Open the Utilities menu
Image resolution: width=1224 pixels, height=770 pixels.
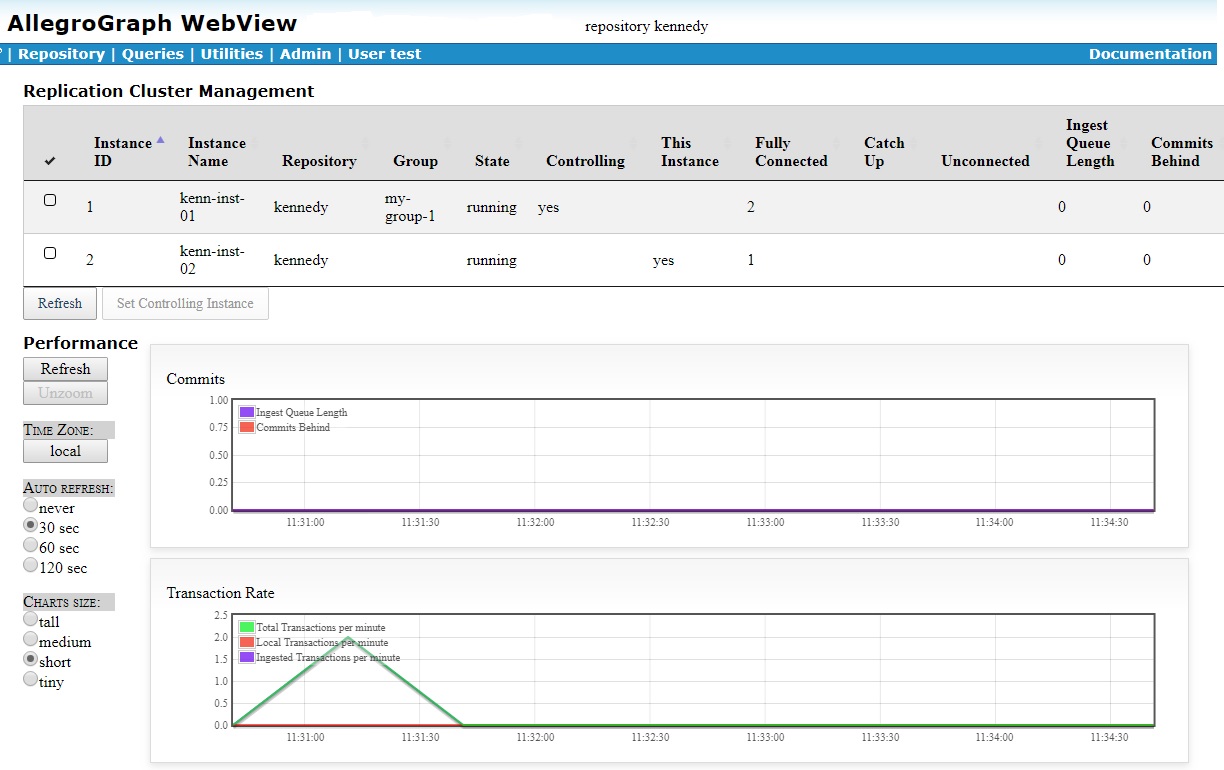[231, 54]
